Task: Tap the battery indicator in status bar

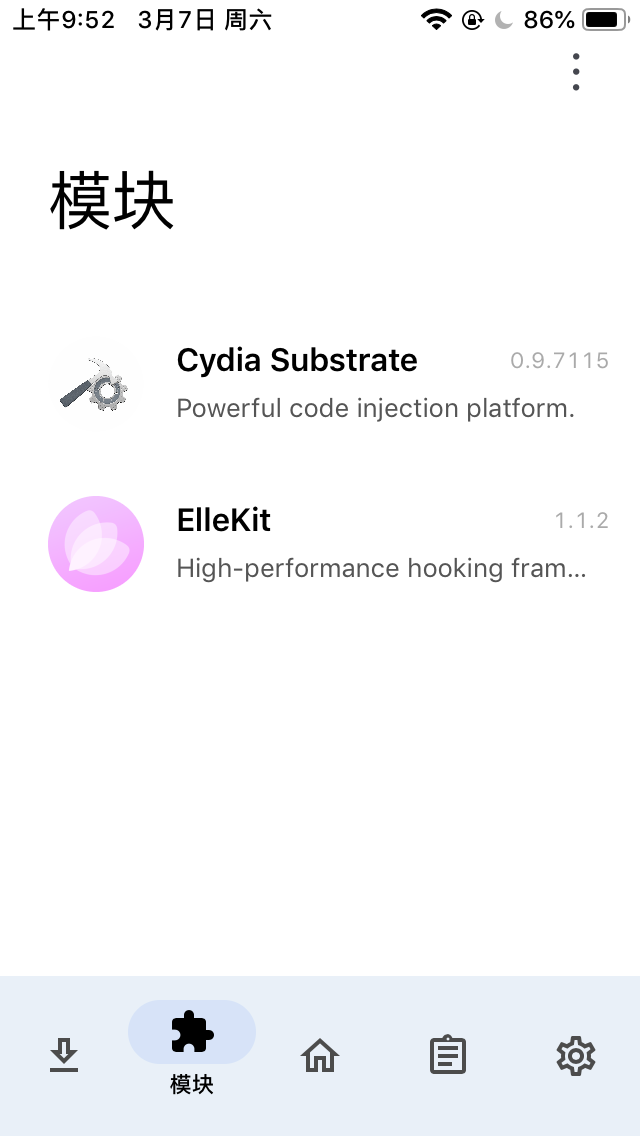Action: click(x=605, y=20)
